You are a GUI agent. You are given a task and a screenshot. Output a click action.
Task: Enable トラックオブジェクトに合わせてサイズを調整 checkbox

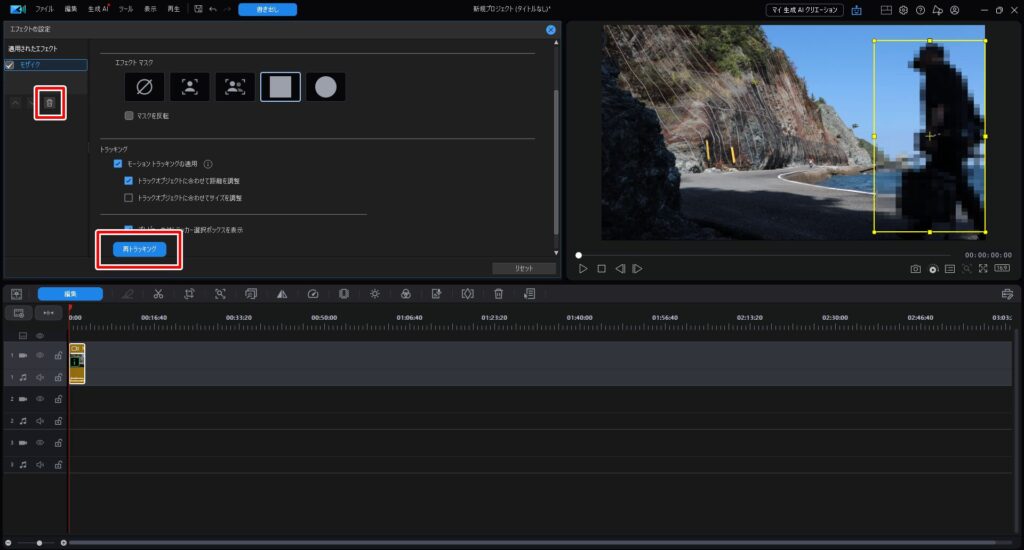(129, 198)
